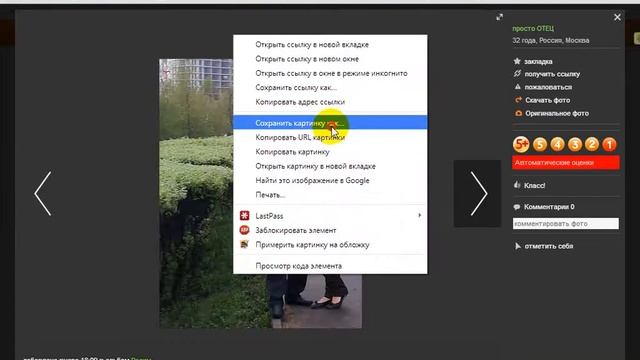Screen dimensions: 640x360
Task: Choose Просмотр кода элемента
Action: tap(330, 266)
